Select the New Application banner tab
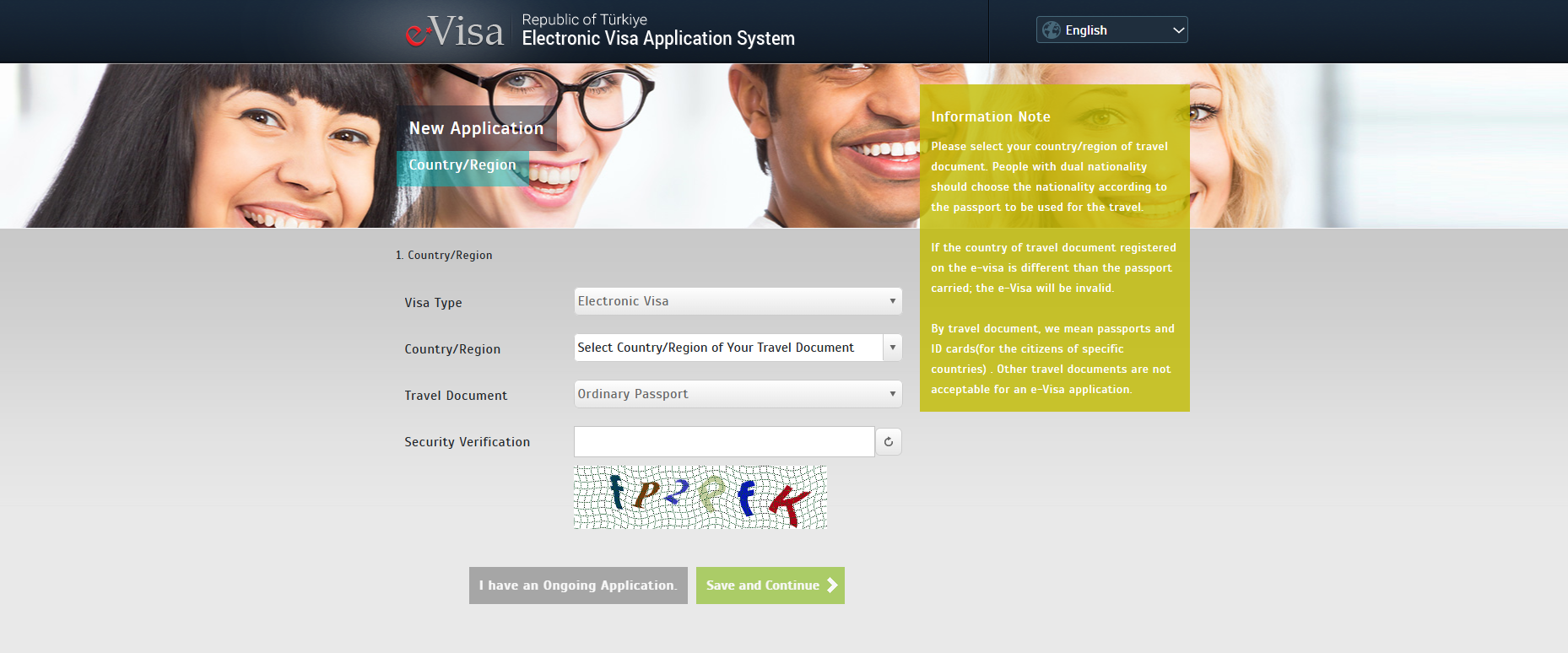The height and width of the screenshot is (653, 1568). pyautogui.click(x=476, y=128)
